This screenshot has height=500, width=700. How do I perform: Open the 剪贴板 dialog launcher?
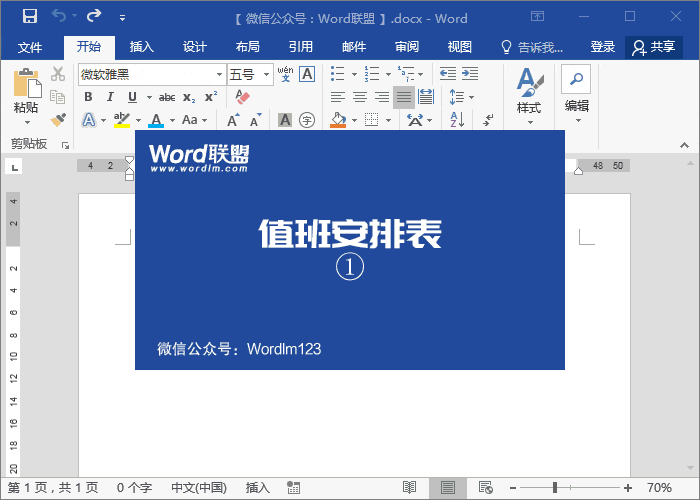tap(66, 145)
